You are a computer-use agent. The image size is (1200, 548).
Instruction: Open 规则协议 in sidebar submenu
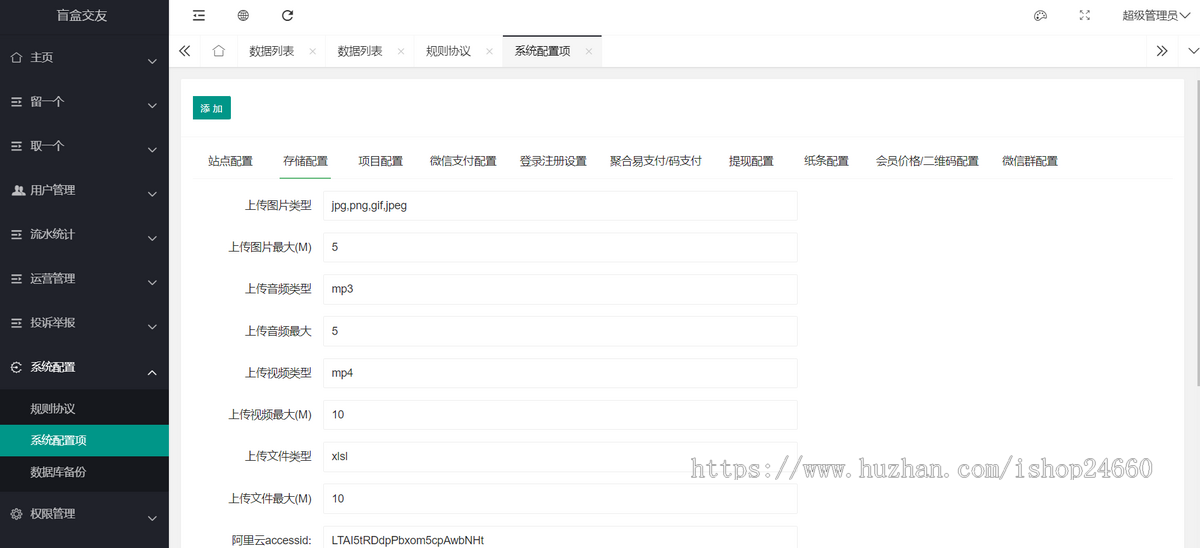[x=84, y=409]
